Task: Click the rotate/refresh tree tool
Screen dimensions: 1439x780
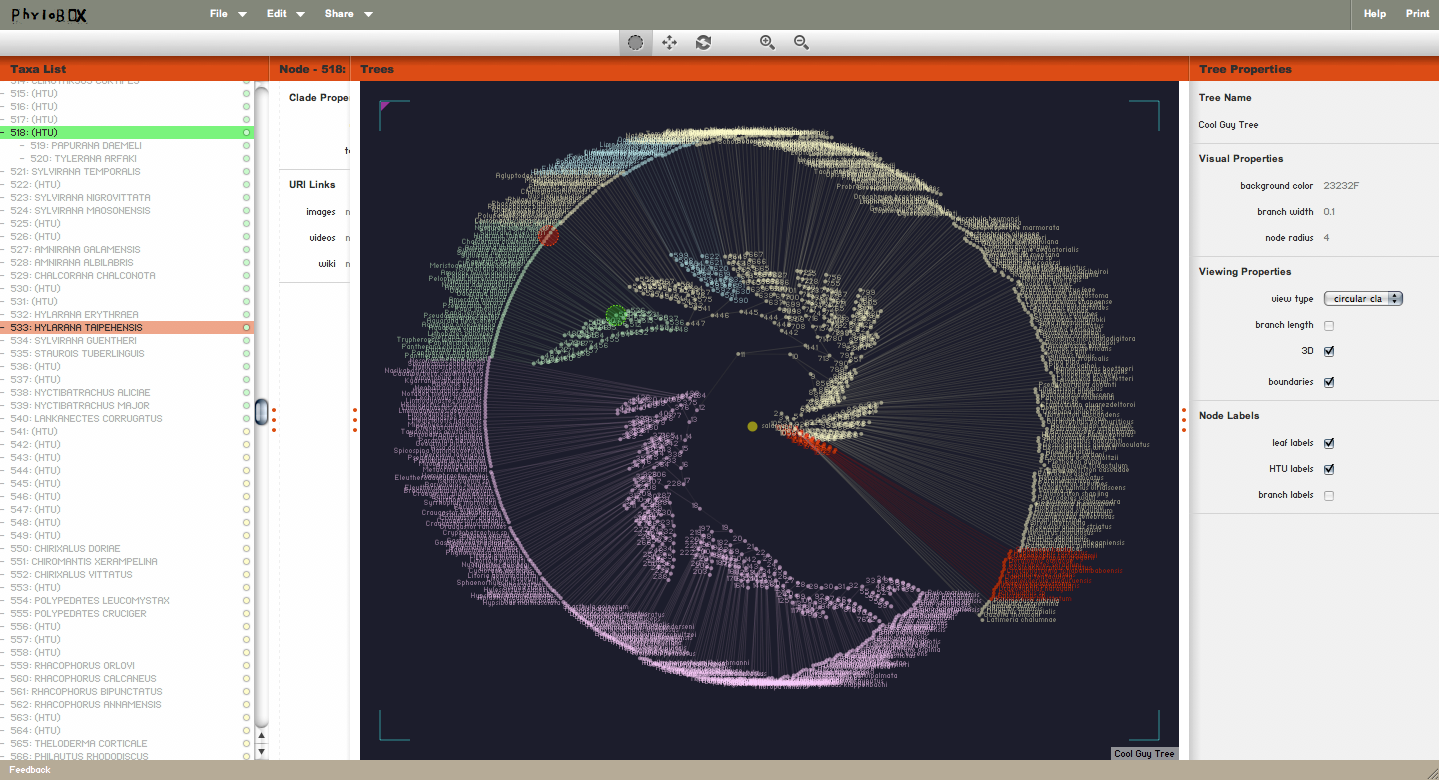Action: (x=704, y=42)
